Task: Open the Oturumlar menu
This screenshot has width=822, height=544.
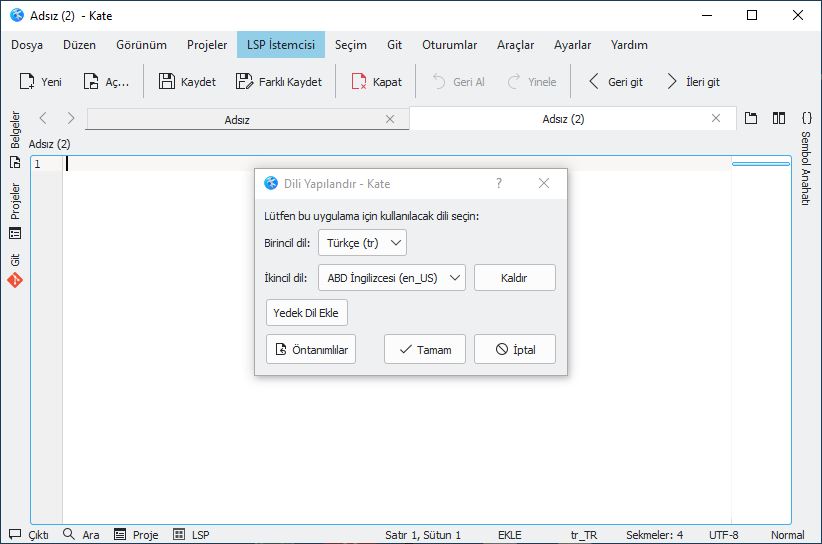Action: [450, 45]
